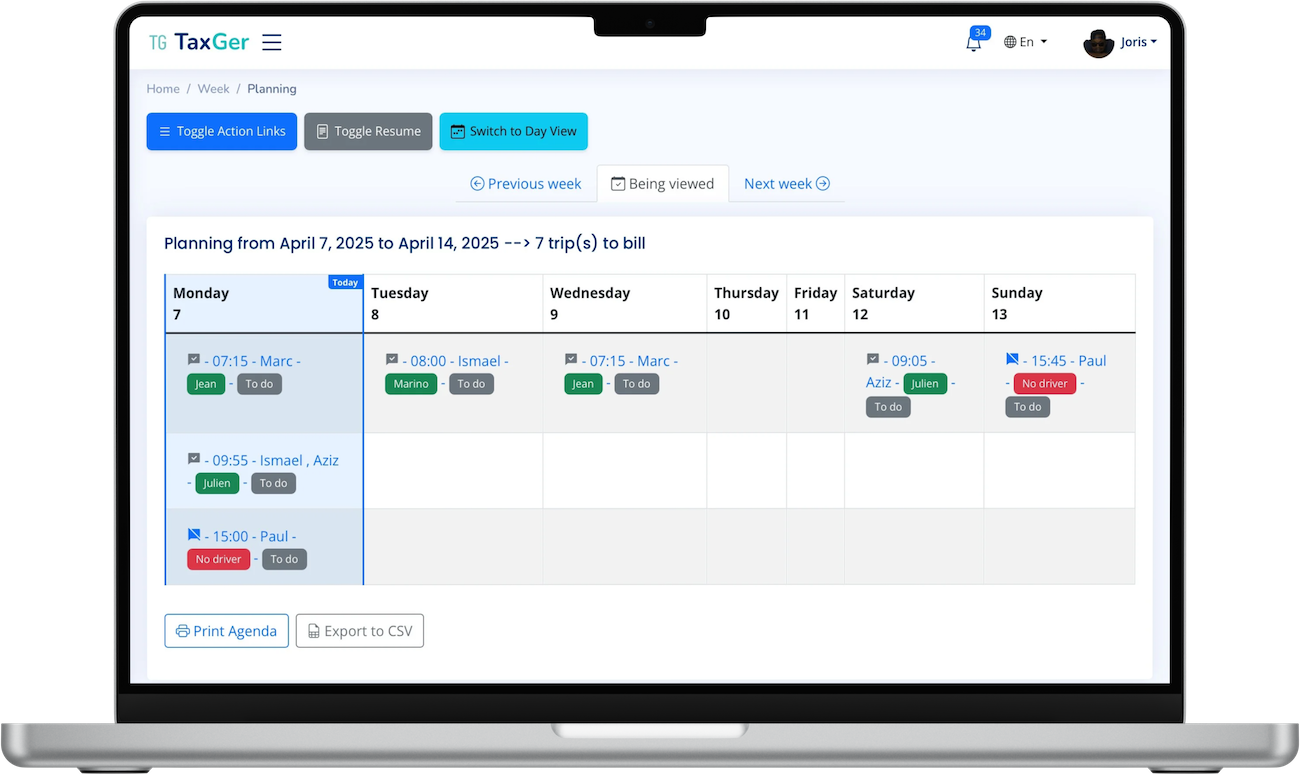
Task: Click Joris profile avatar picture
Action: coord(1098,43)
